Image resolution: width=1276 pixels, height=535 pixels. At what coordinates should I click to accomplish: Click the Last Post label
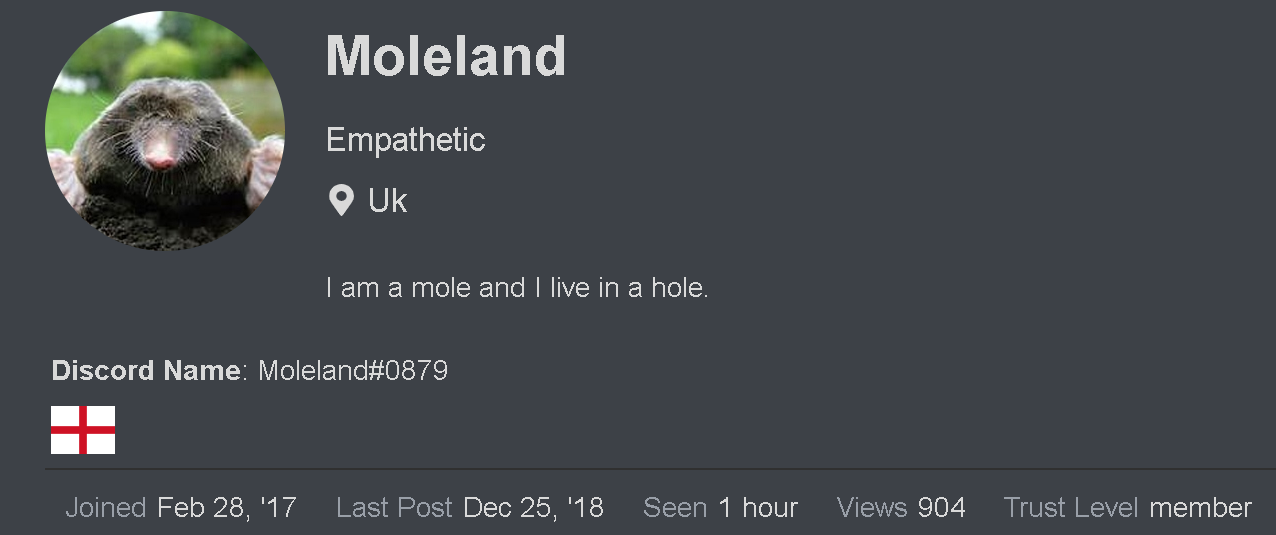pyautogui.click(x=394, y=508)
